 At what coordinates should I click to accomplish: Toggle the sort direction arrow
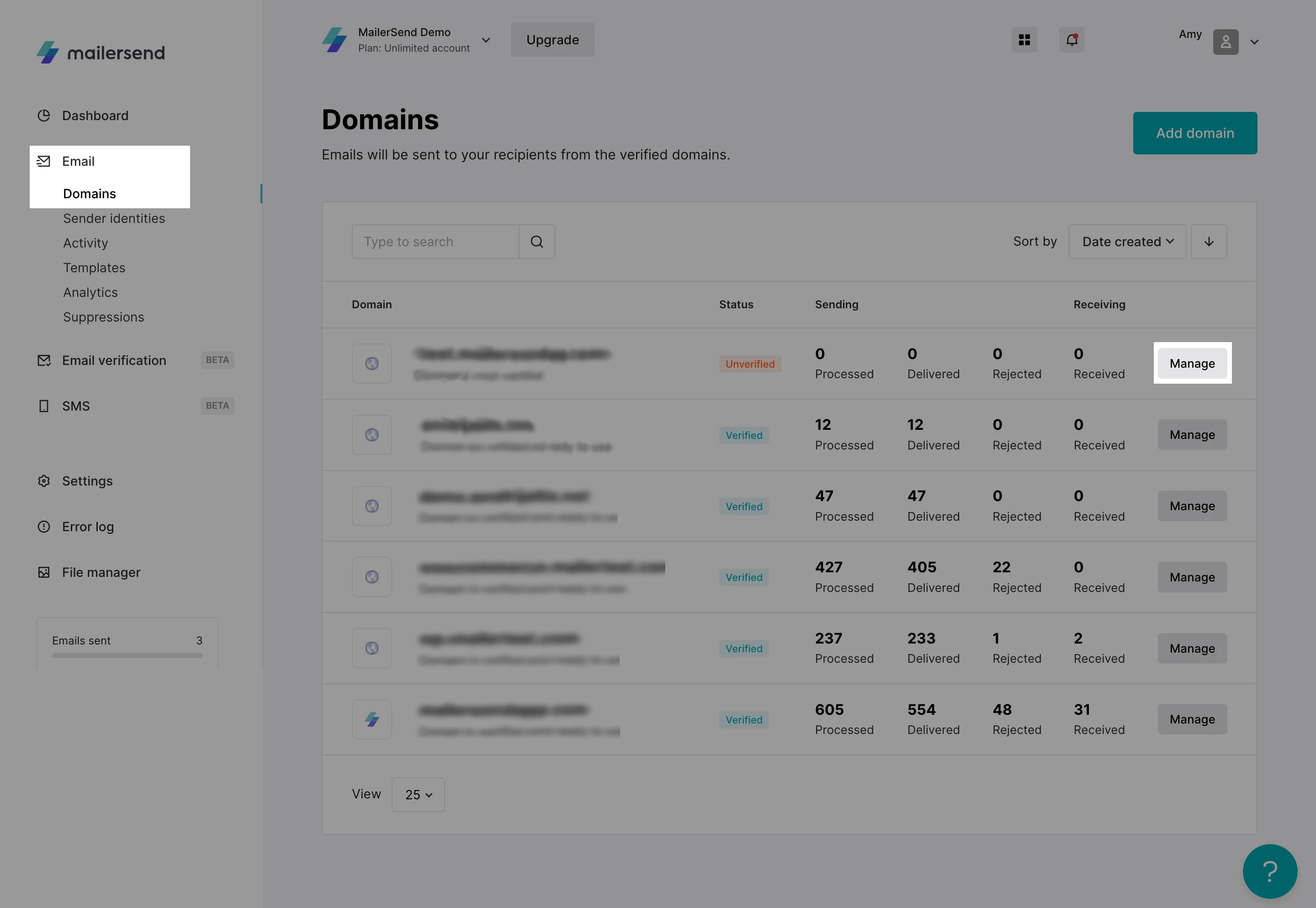click(x=1209, y=242)
